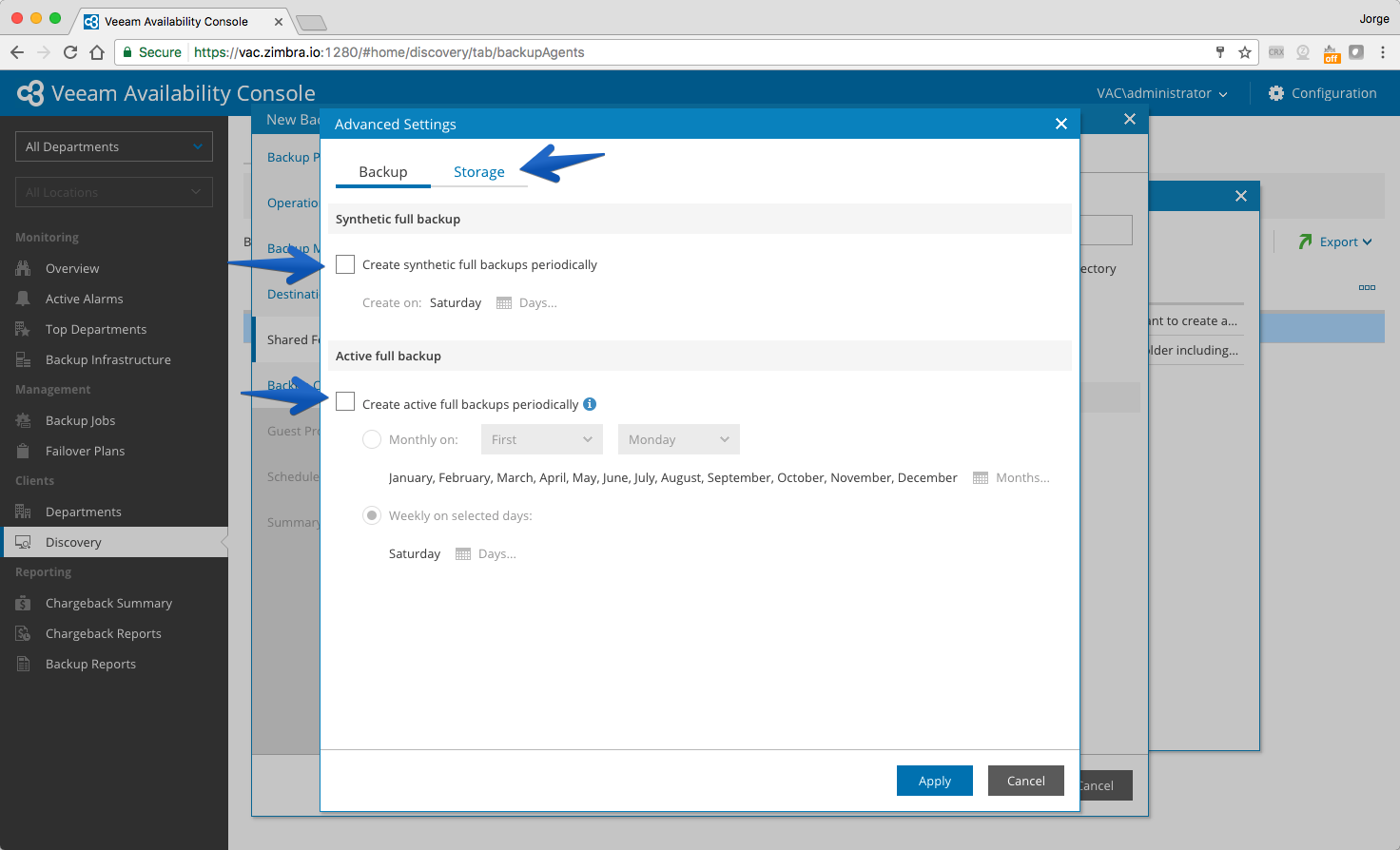Open the All Departments dropdown

click(x=114, y=146)
